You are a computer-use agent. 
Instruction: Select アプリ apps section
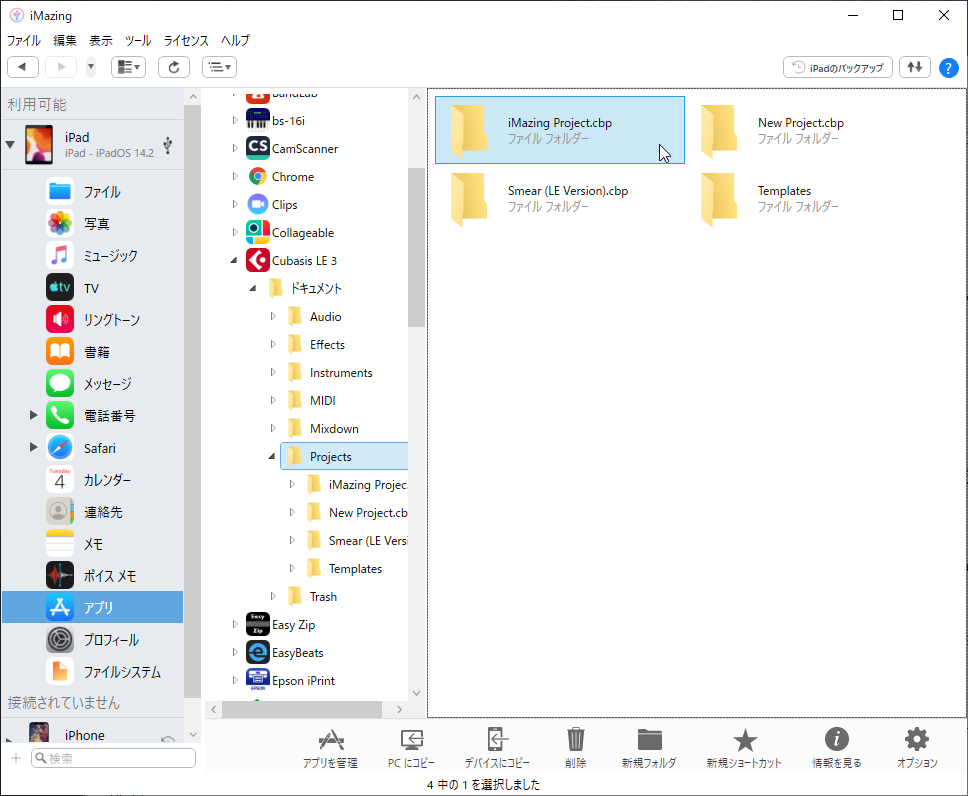[x=93, y=607]
